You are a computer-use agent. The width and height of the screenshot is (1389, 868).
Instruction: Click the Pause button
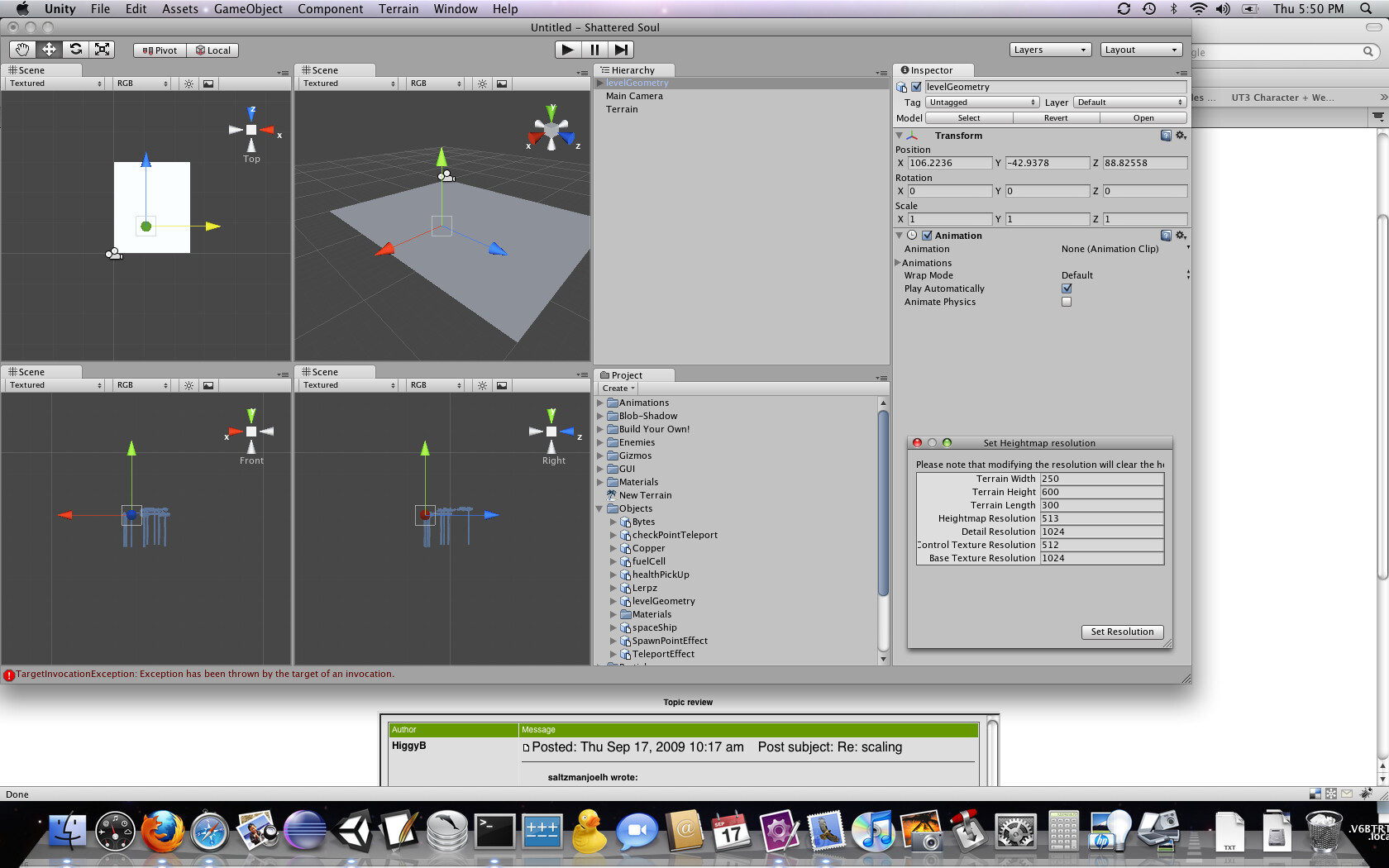pyautogui.click(x=594, y=50)
